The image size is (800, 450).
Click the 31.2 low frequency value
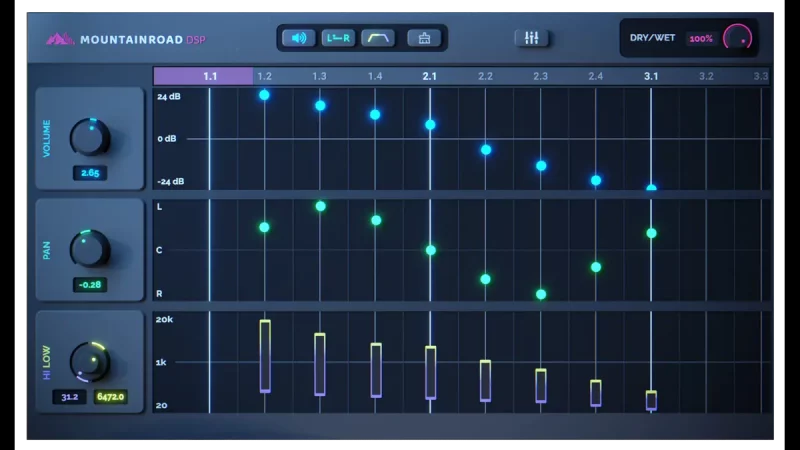(70, 397)
